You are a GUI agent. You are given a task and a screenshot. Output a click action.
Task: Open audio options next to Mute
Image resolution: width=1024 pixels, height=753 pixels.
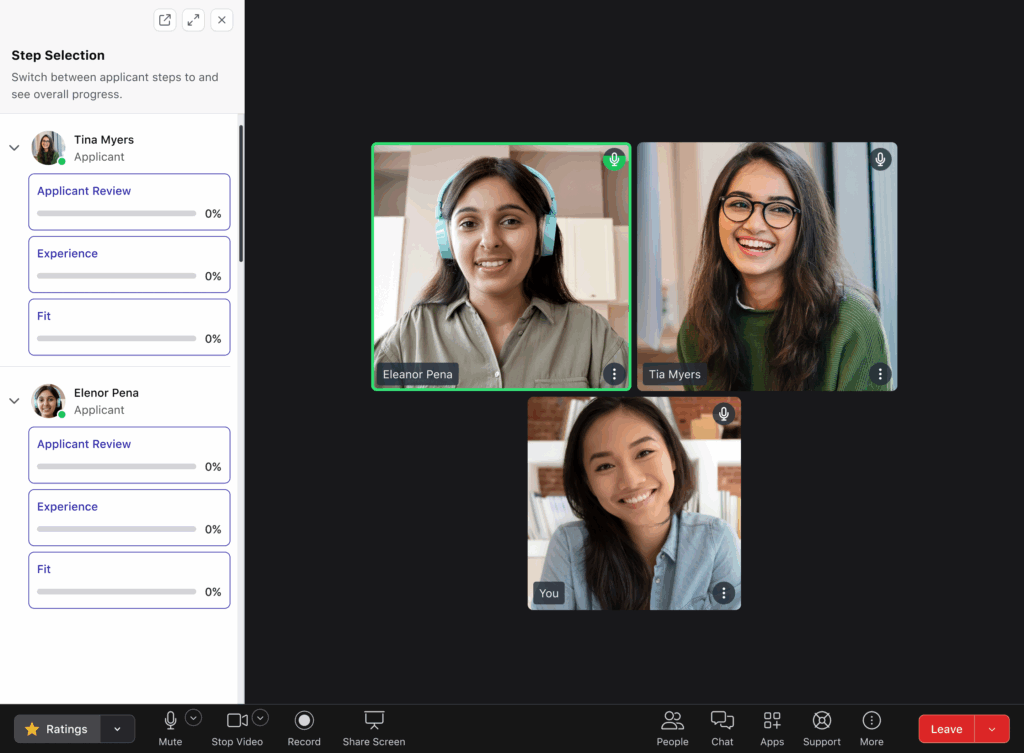[x=193, y=718]
